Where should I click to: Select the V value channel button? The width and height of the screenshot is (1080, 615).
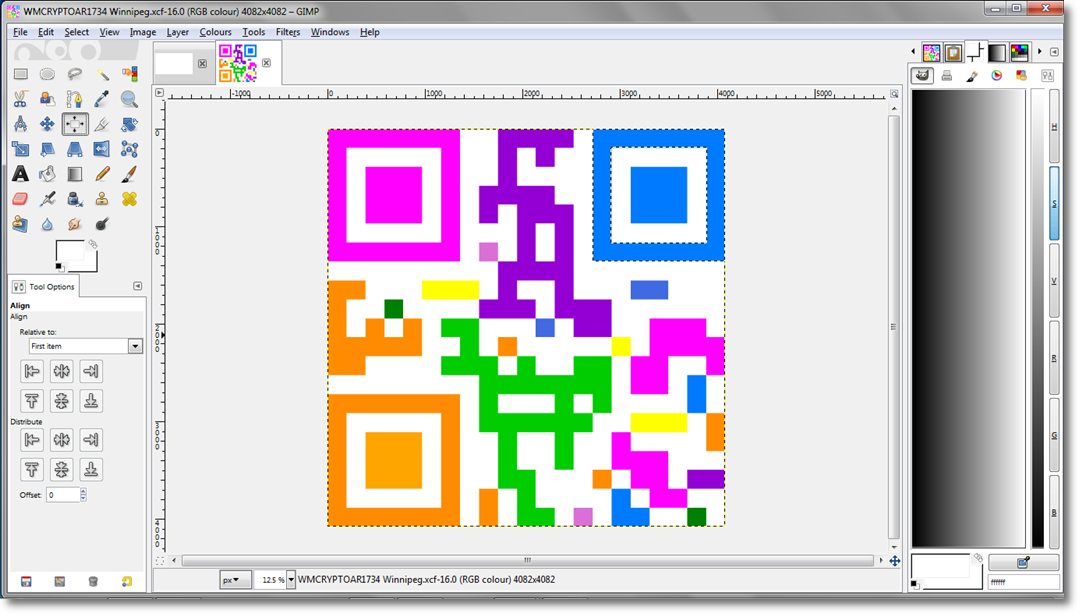(x=1055, y=280)
